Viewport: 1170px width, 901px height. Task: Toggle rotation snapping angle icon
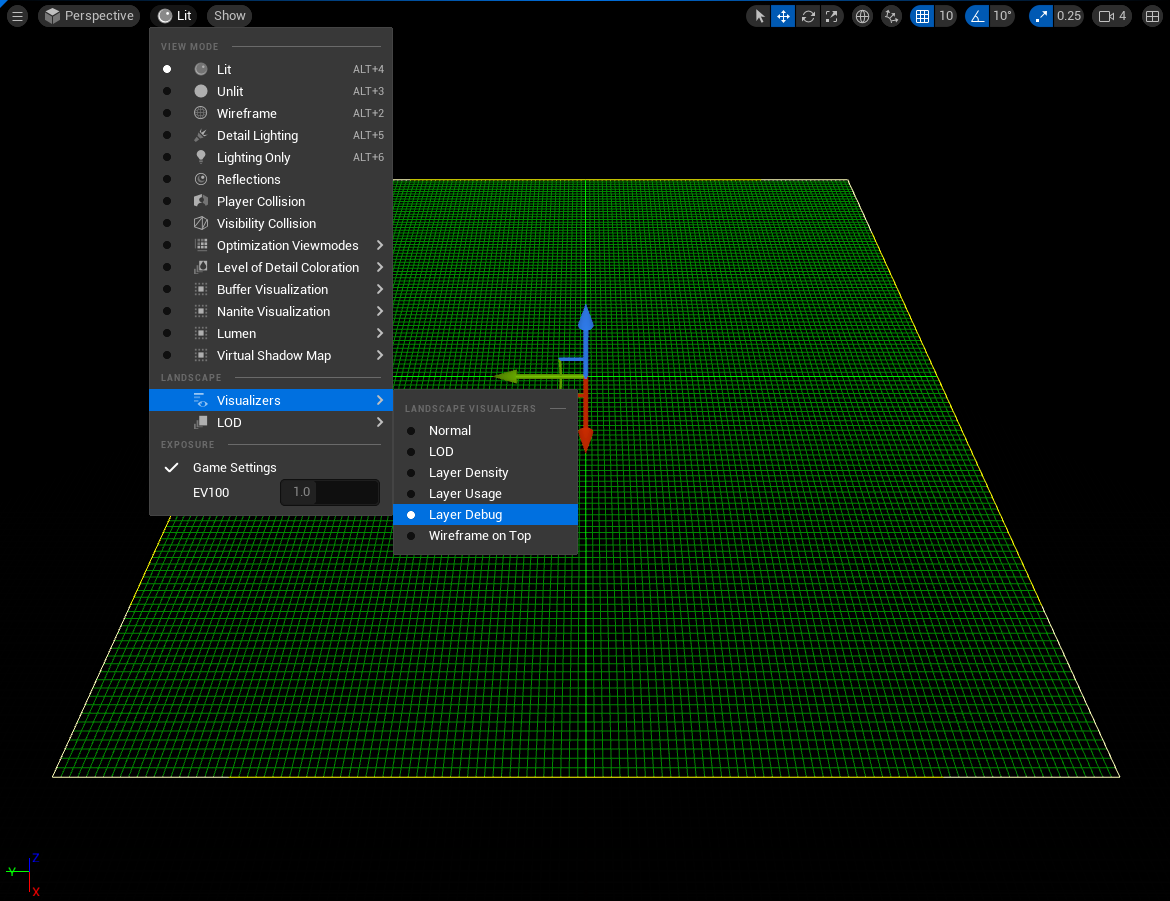[976, 15]
